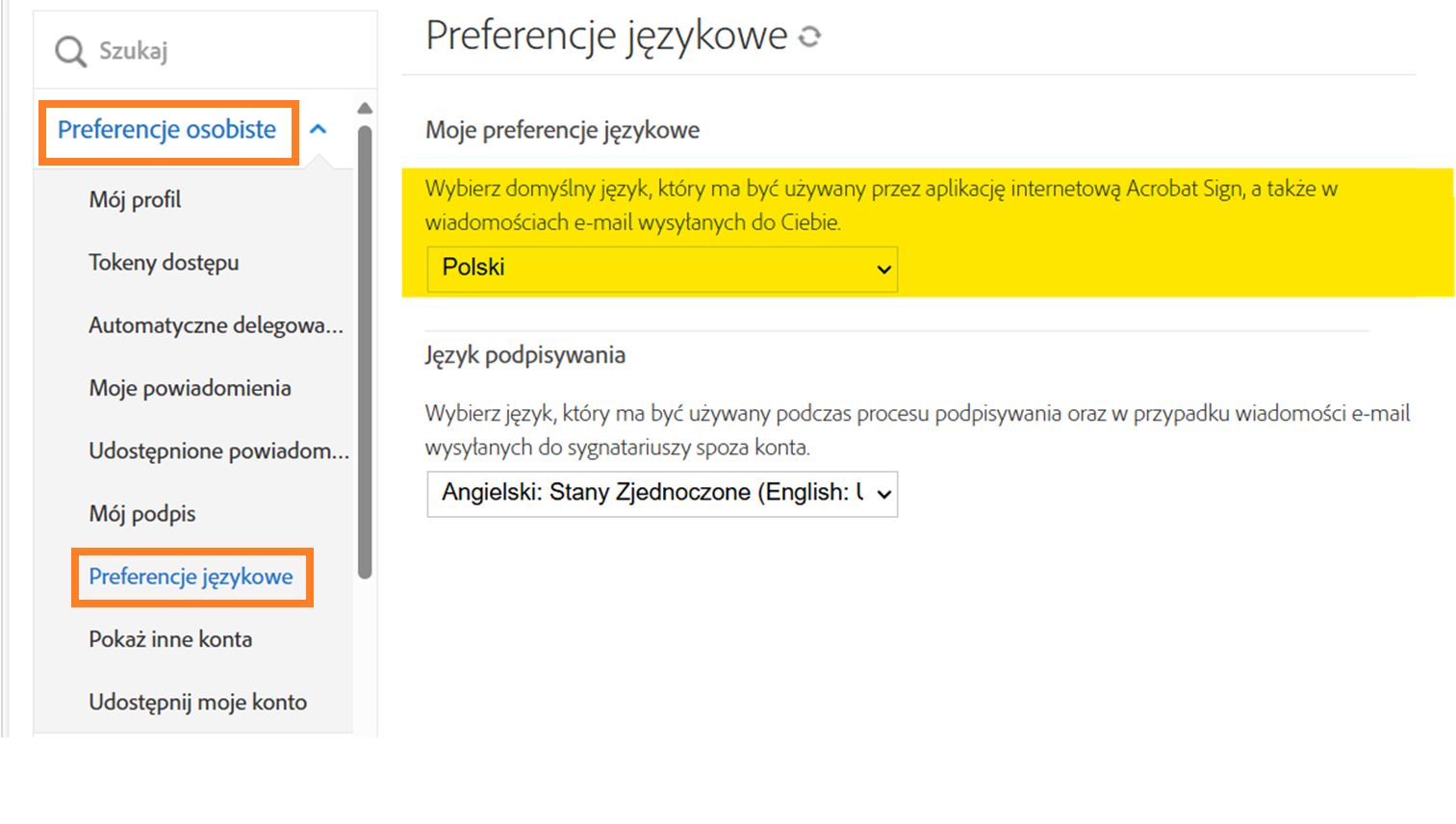Screen dimensions: 1456x824
Task: Open Udostępnij moje konto
Action: click(x=197, y=703)
